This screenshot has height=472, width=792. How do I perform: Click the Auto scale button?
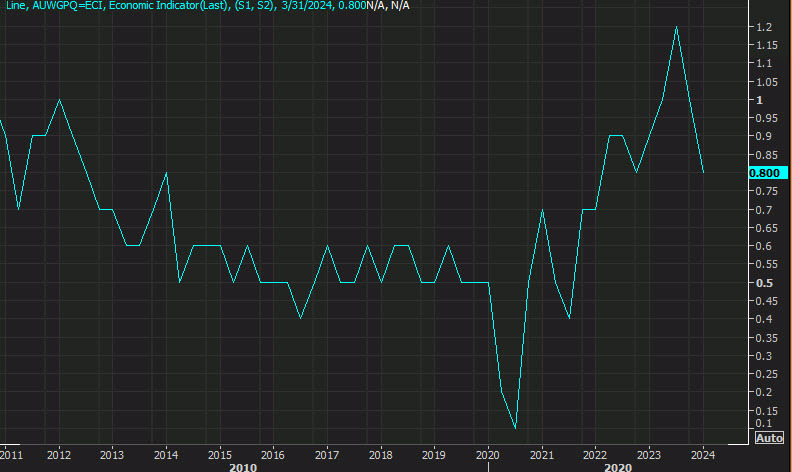[x=769, y=438]
